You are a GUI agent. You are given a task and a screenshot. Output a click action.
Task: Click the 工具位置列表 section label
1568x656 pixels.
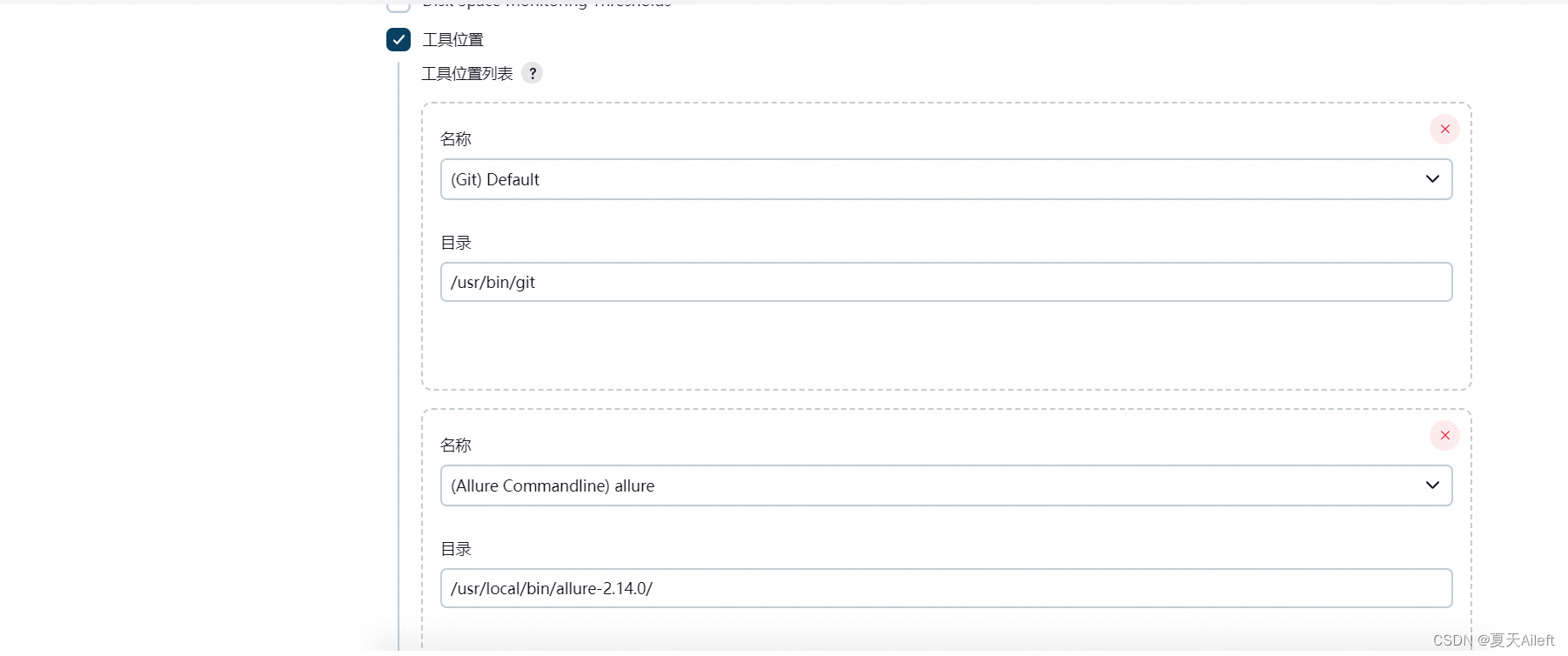467,74
